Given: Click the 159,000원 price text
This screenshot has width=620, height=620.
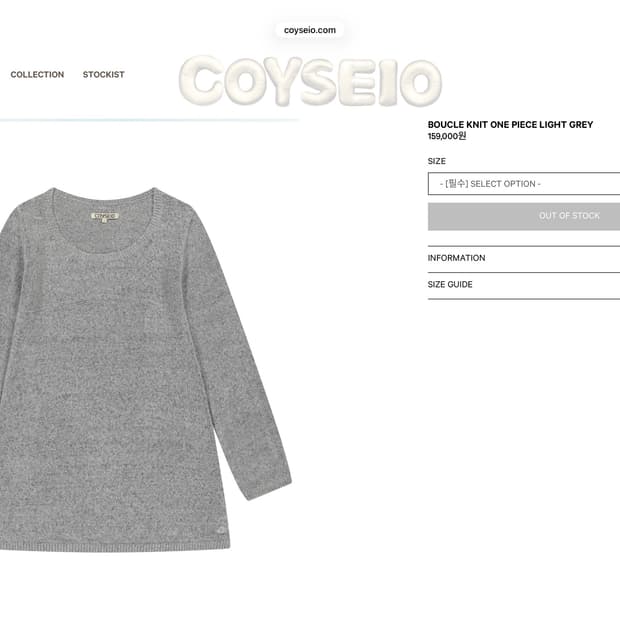Looking at the screenshot, I should [x=447, y=136].
